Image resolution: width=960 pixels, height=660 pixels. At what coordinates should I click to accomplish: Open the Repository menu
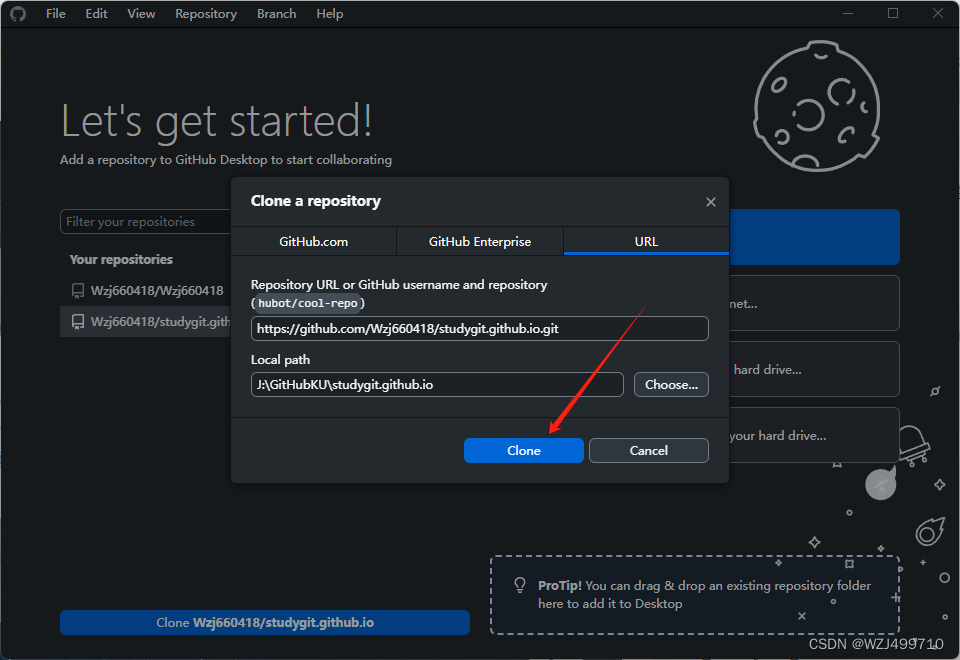(x=206, y=13)
